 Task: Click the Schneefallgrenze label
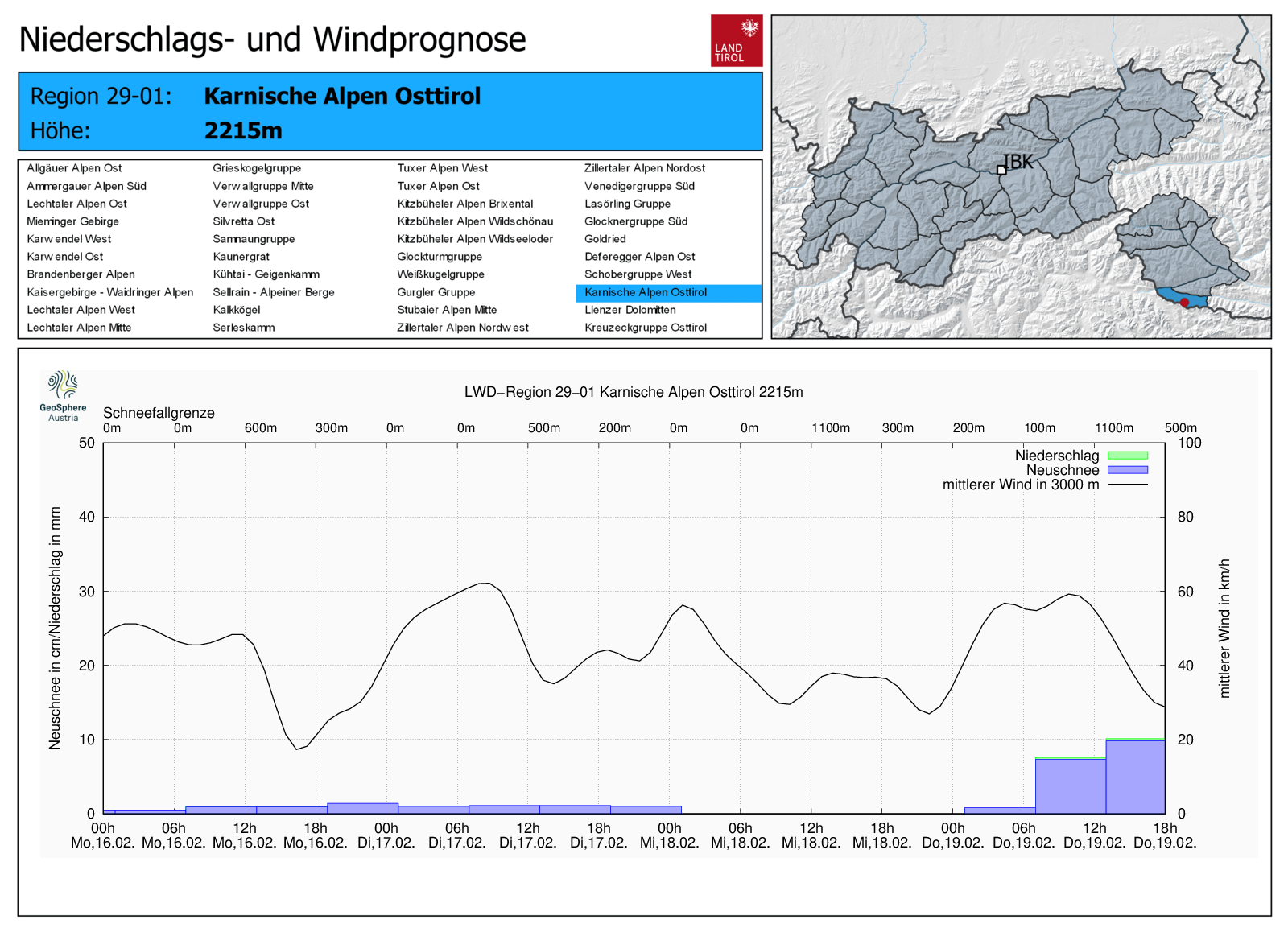click(159, 413)
